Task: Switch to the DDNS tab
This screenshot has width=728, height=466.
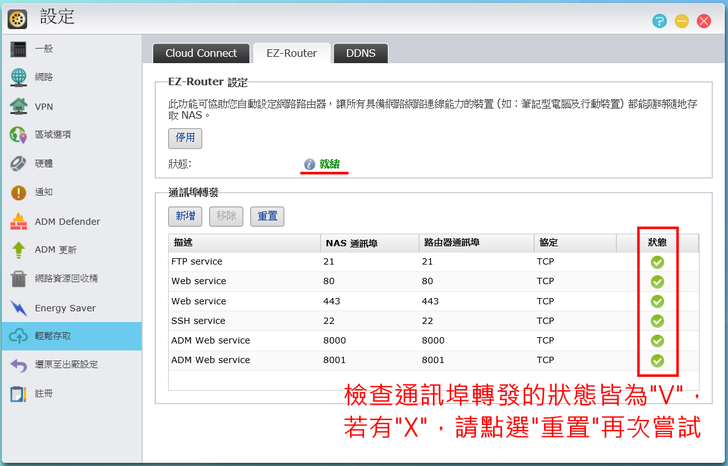Action: 360,53
